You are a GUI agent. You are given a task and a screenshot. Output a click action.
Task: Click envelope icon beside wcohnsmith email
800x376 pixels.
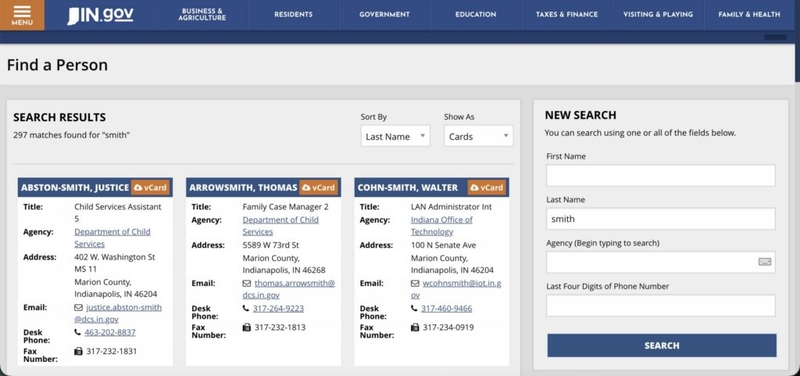(415, 283)
